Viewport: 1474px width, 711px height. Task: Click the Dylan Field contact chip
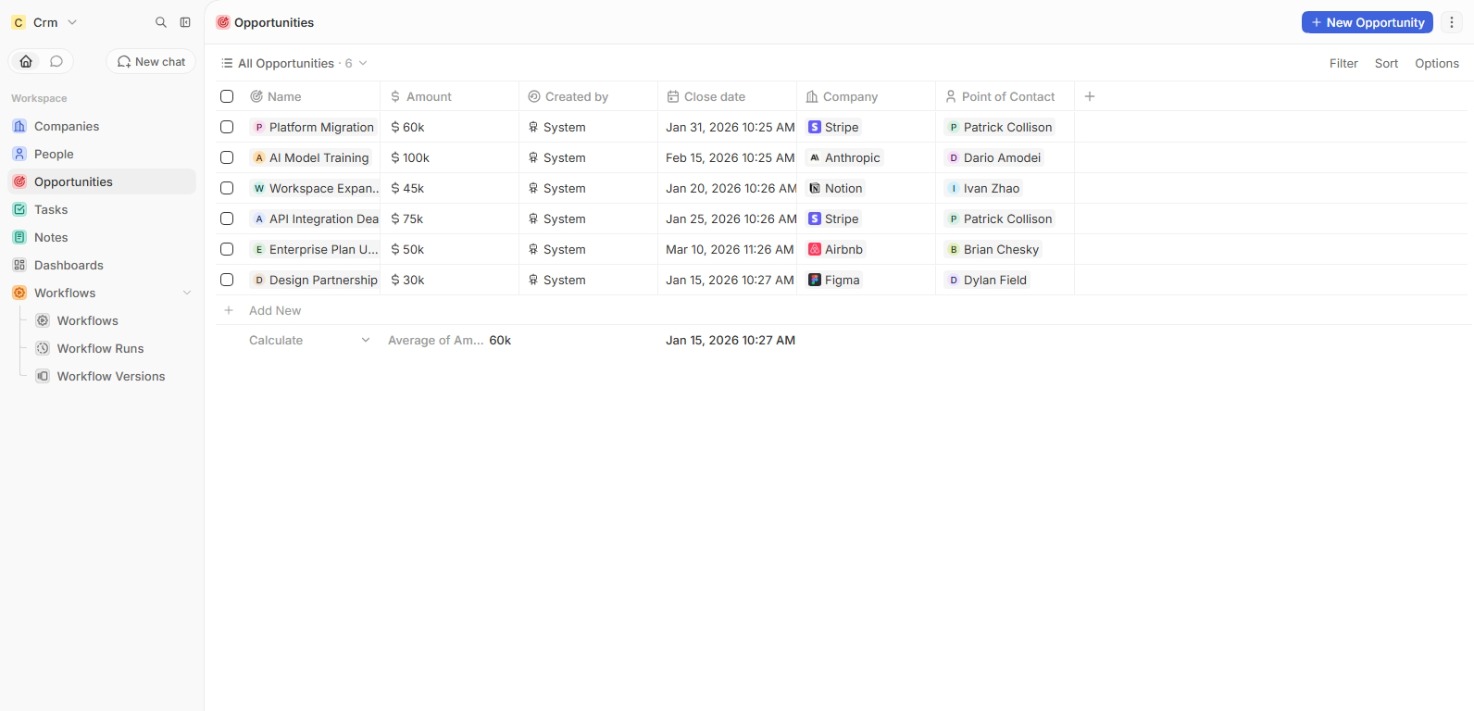click(988, 280)
